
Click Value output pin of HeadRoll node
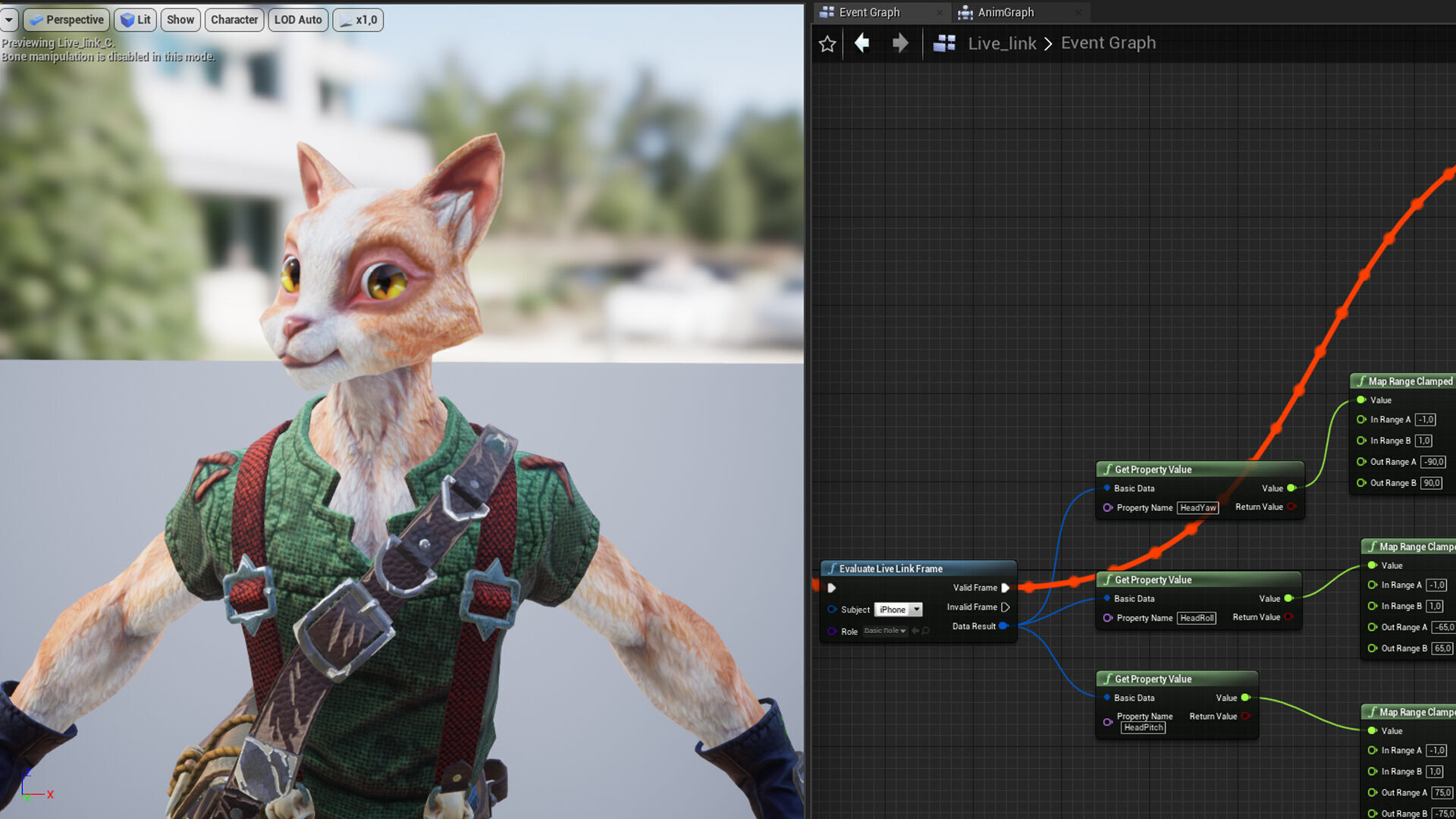pos(1288,599)
